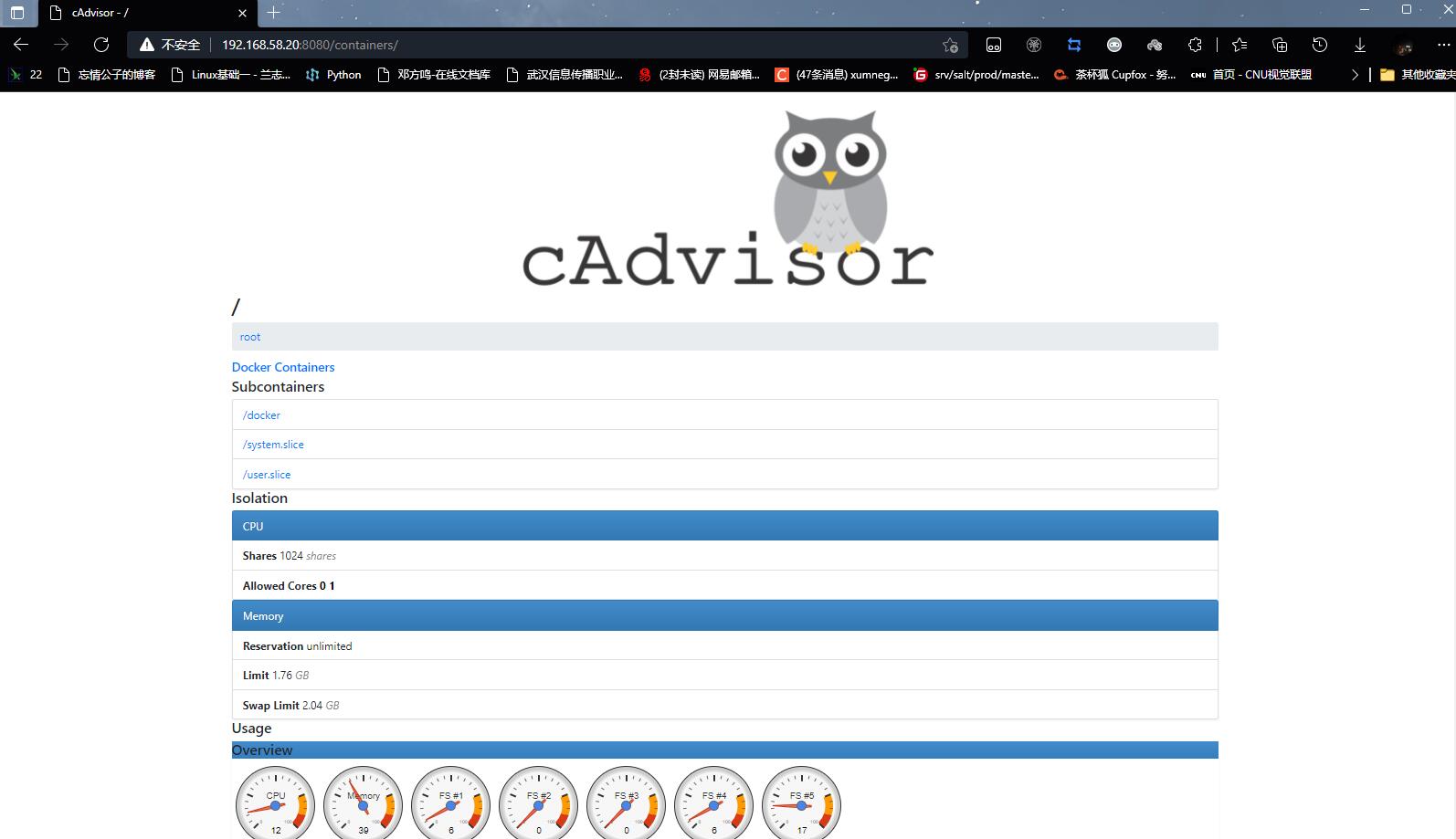
Task: Open 茶杯狐 Cupfox bookmark
Action: click(x=1114, y=75)
